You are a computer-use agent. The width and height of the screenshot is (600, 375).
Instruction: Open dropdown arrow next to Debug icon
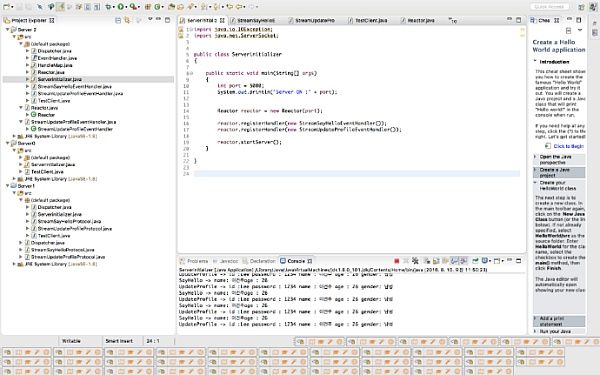(114, 7)
